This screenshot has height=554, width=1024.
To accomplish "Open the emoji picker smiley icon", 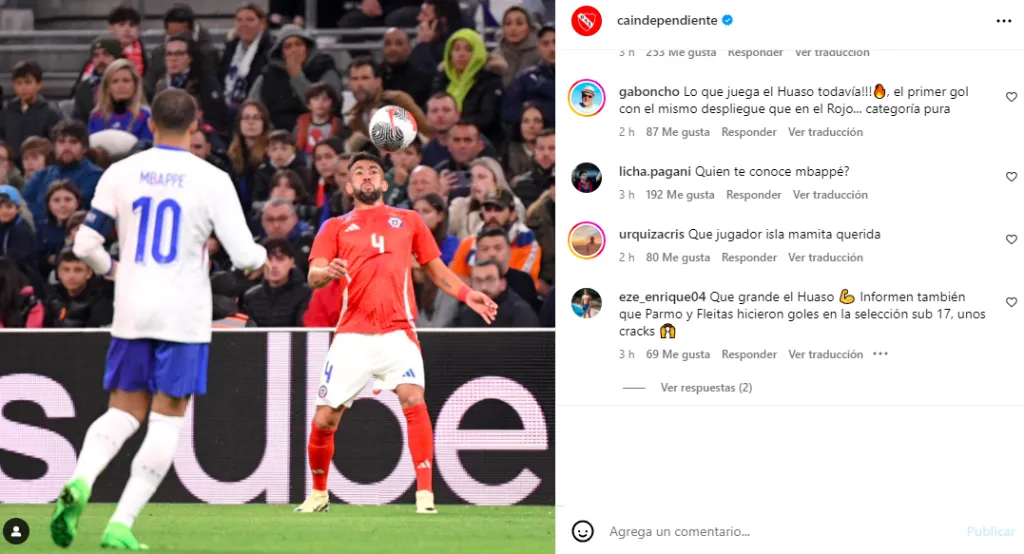I will (583, 531).
